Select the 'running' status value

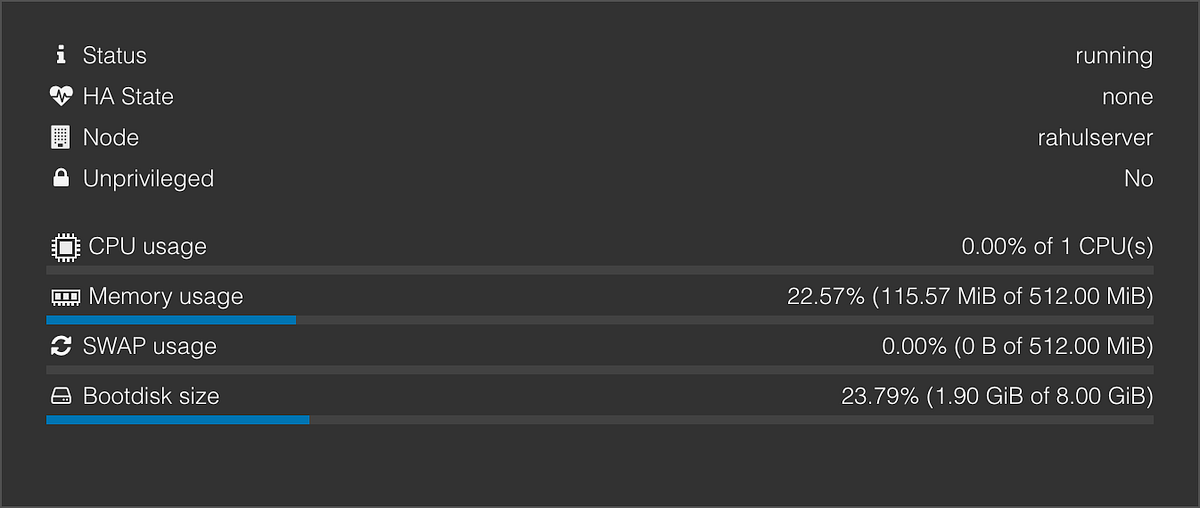click(x=1113, y=56)
